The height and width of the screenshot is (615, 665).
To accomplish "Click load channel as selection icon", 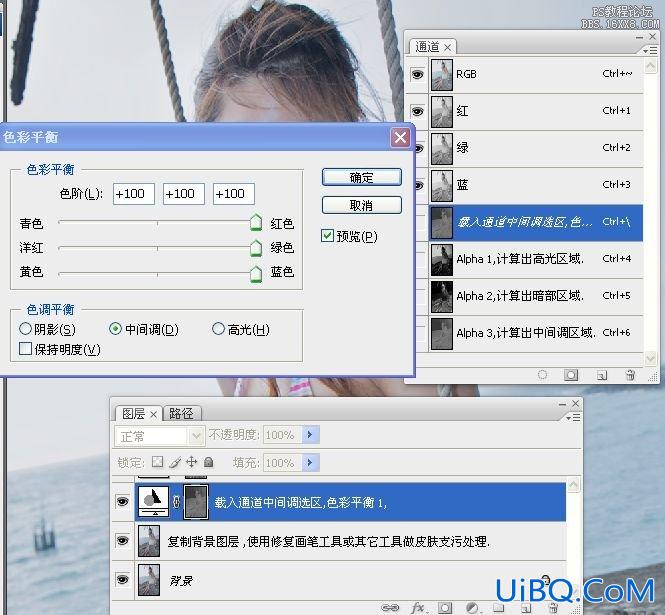I will coord(542,375).
